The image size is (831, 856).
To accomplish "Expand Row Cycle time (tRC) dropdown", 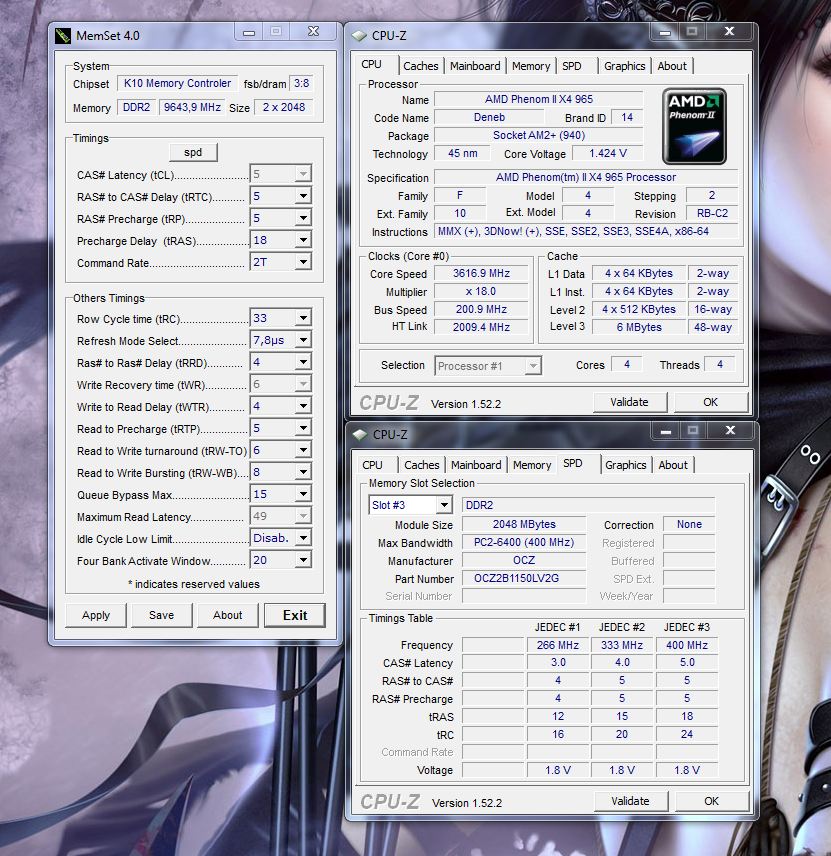I will (x=303, y=318).
